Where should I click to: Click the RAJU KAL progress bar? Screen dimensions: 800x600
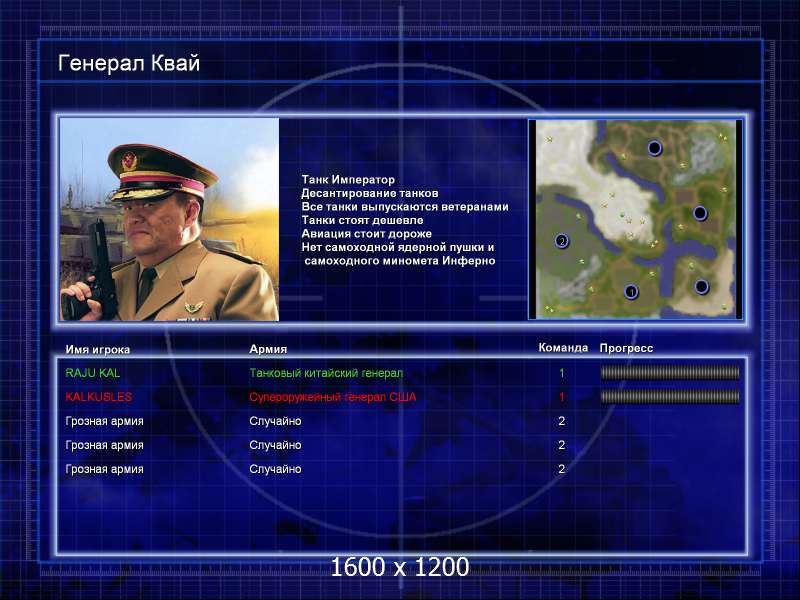click(670, 372)
